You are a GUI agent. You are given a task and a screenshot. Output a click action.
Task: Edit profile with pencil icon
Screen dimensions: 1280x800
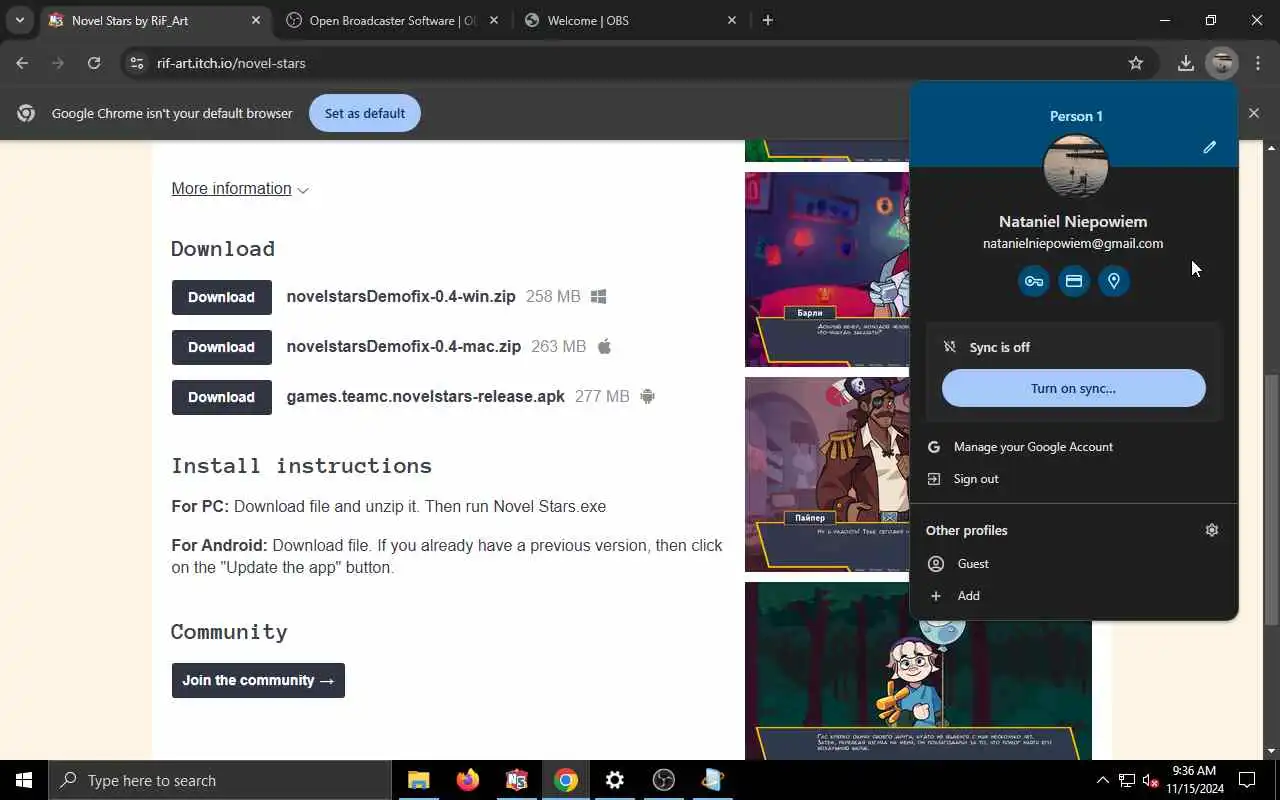tap(1209, 147)
